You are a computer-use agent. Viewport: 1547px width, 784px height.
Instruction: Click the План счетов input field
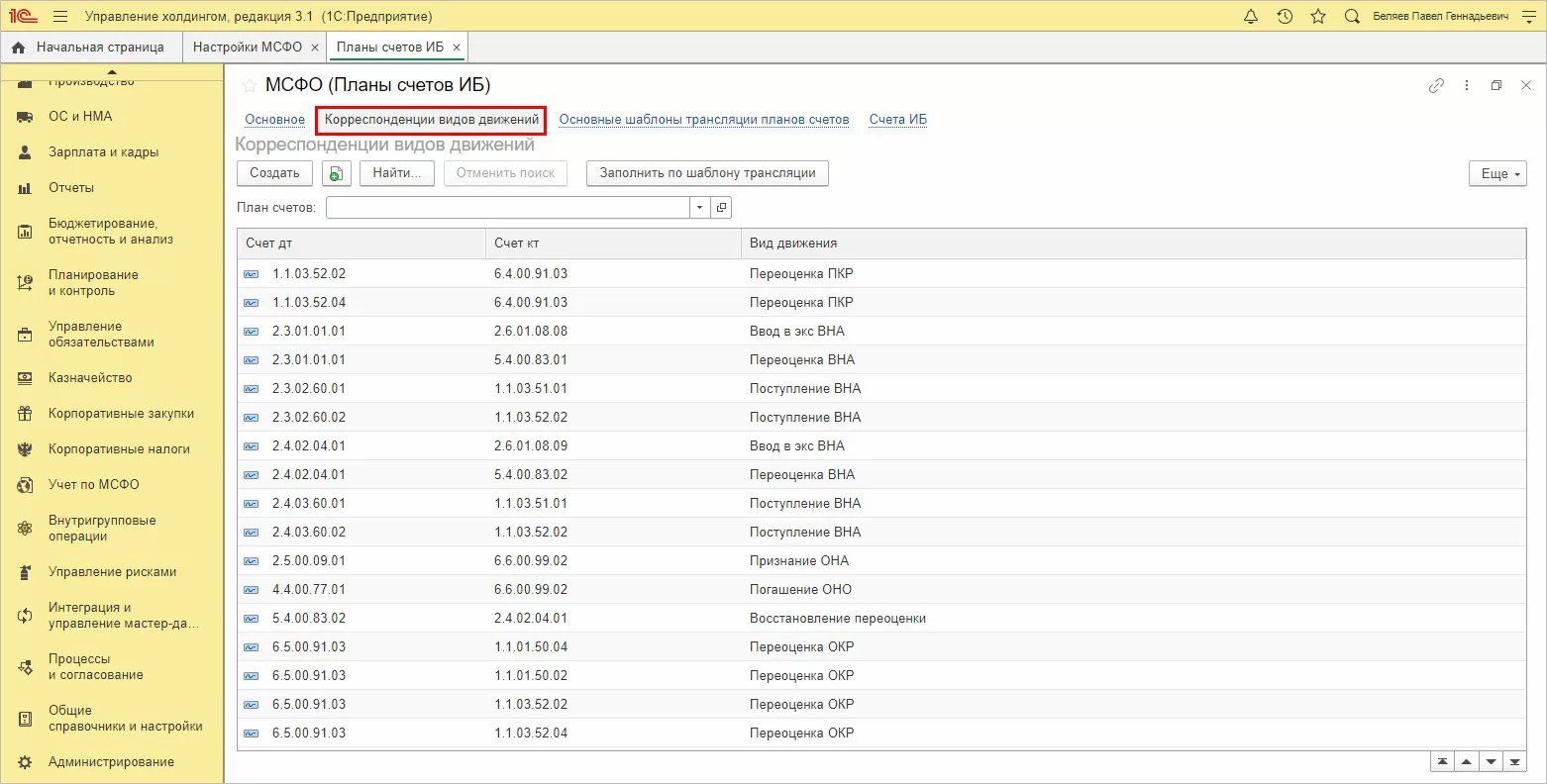click(507, 208)
